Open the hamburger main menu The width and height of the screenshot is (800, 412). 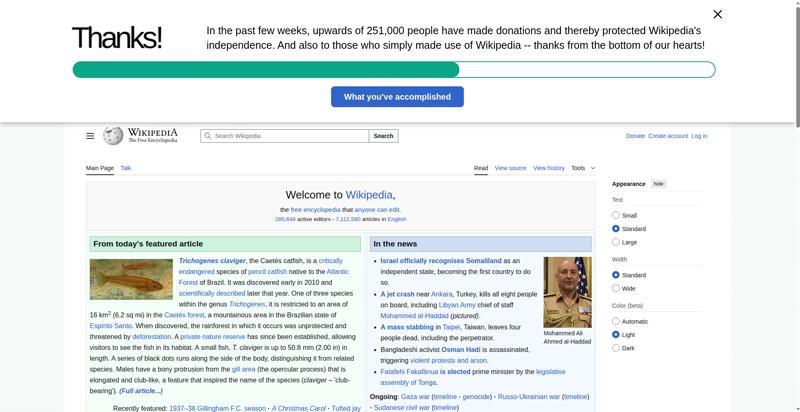(90, 136)
